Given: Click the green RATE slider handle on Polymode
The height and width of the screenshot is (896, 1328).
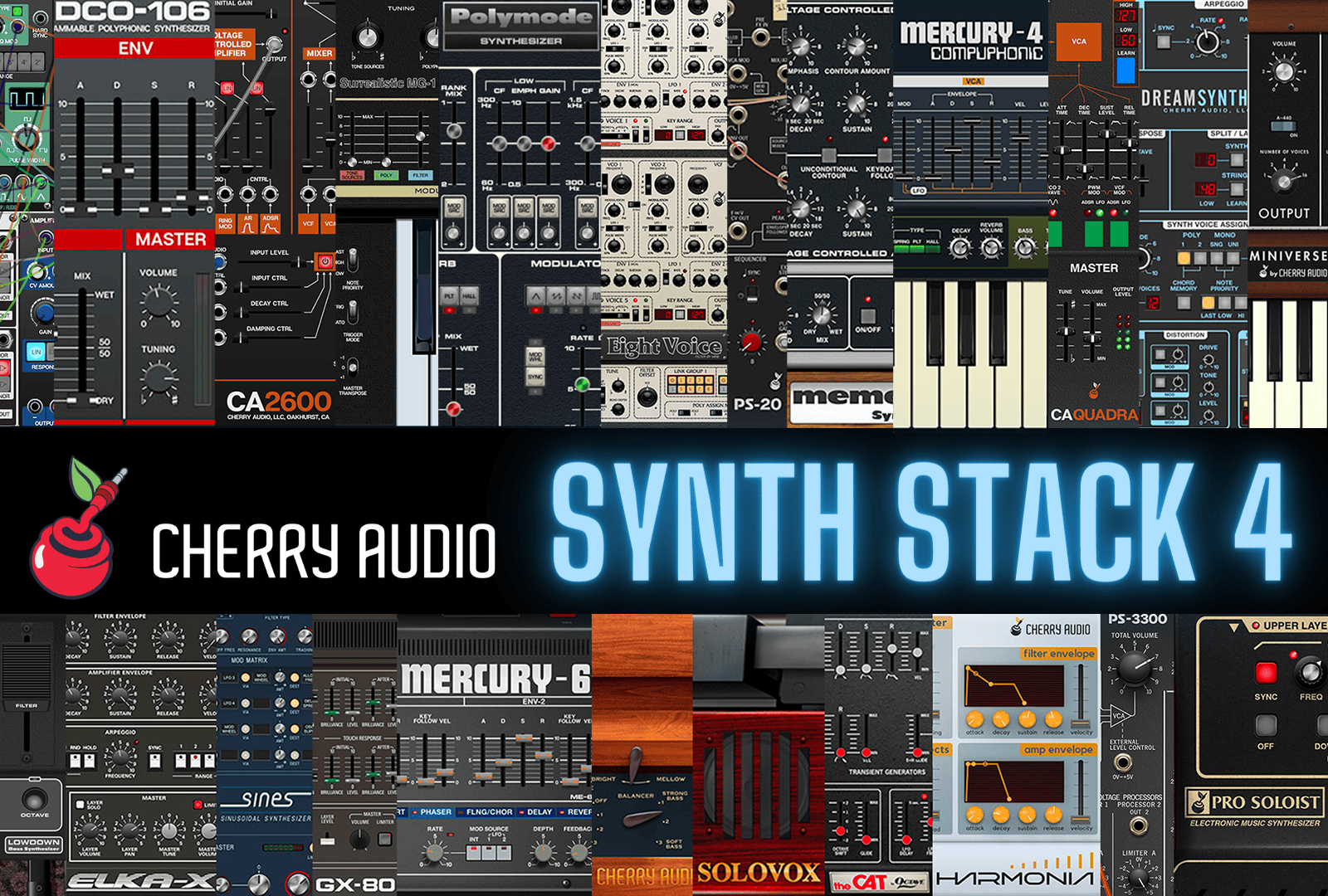Looking at the screenshot, I should (583, 384).
